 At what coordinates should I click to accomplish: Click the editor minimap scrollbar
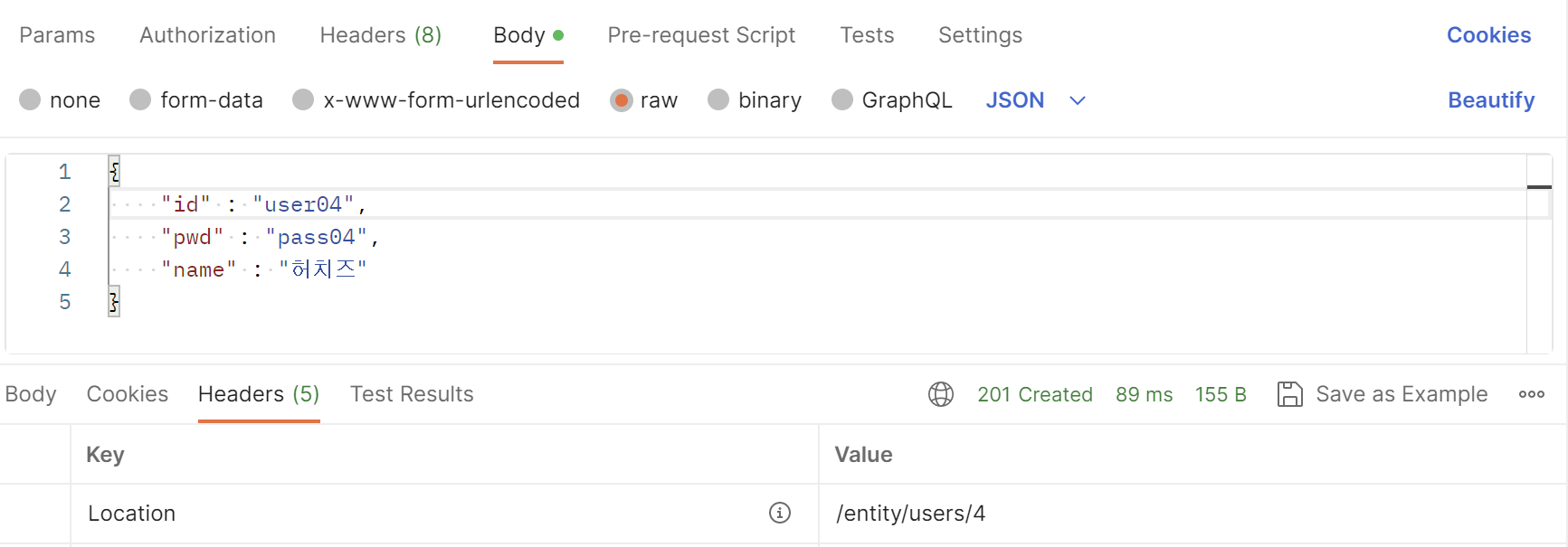click(1539, 254)
